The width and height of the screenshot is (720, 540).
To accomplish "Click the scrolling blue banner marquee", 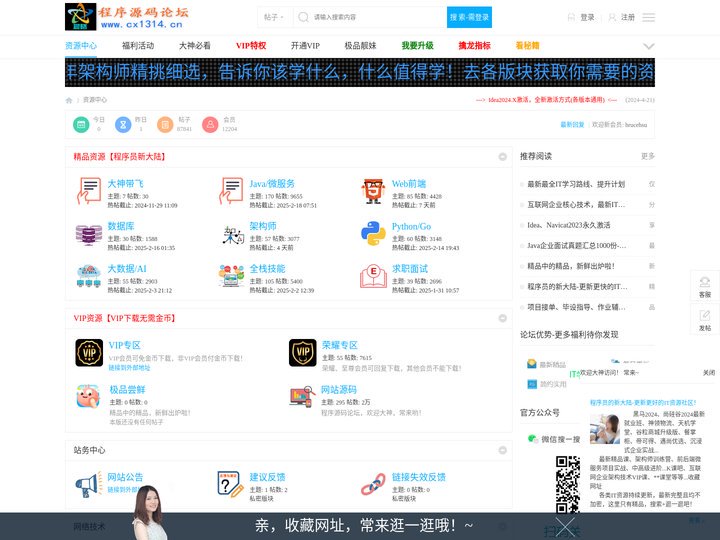I will [x=360, y=72].
